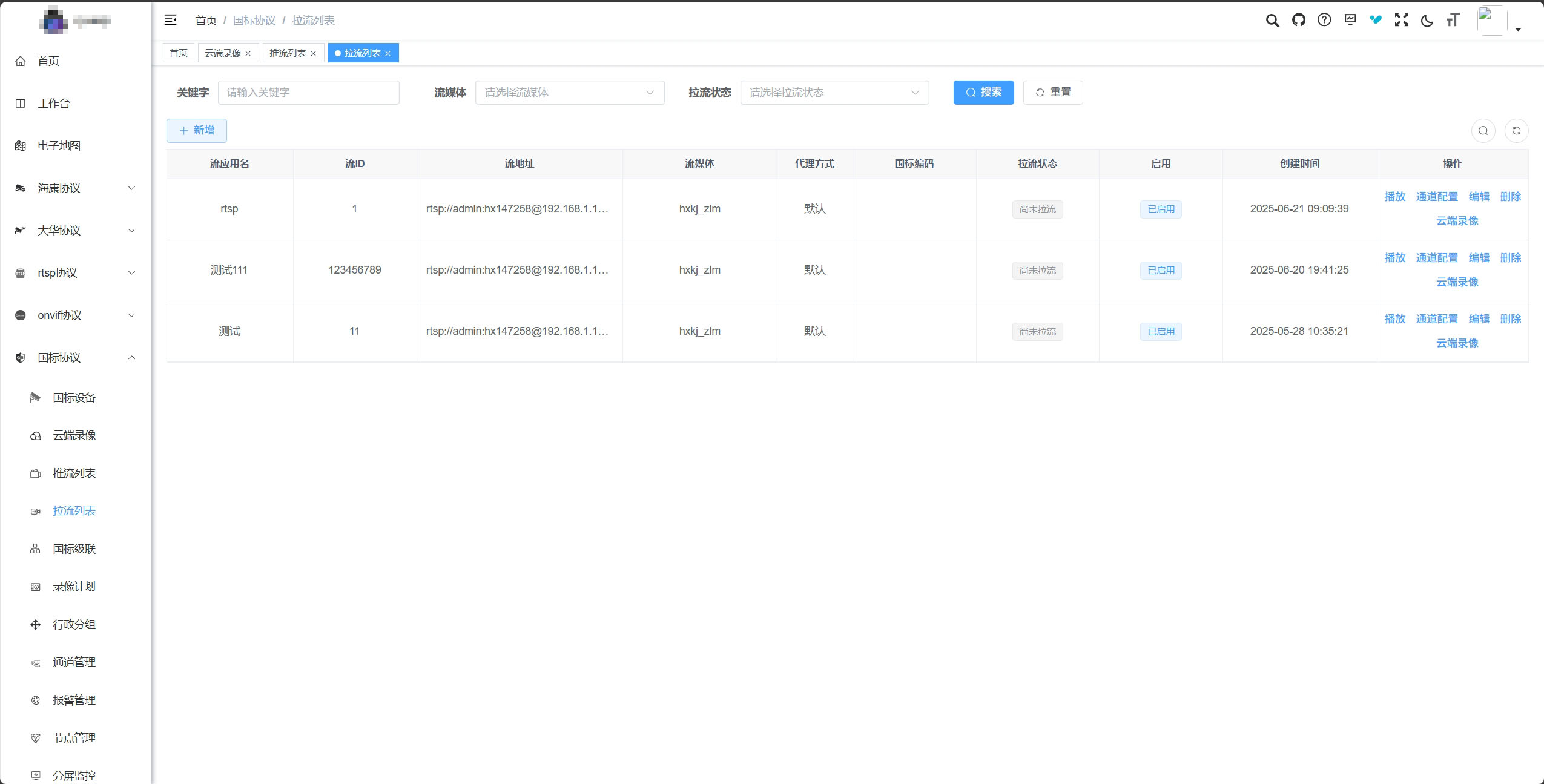1544x784 pixels.
Task: Toggle dark mode with the moon icon
Action: point(1427,21)
